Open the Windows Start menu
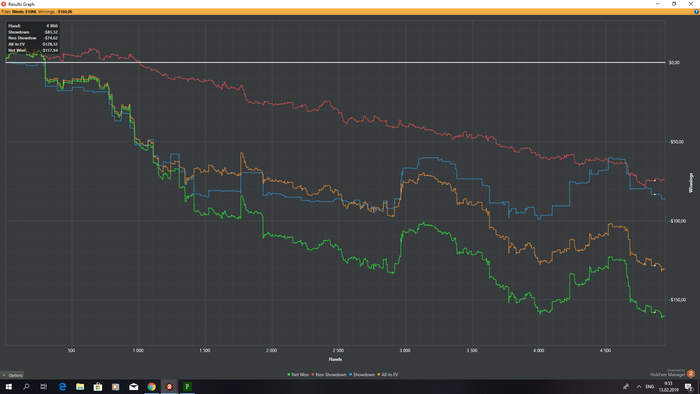Viewport: 700px width, 394px height. coord(8,387)
